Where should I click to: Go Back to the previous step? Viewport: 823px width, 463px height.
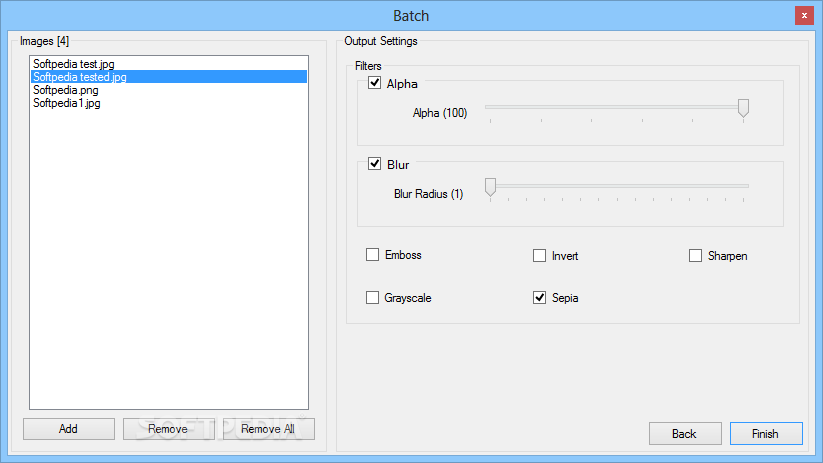pos(685,434)
